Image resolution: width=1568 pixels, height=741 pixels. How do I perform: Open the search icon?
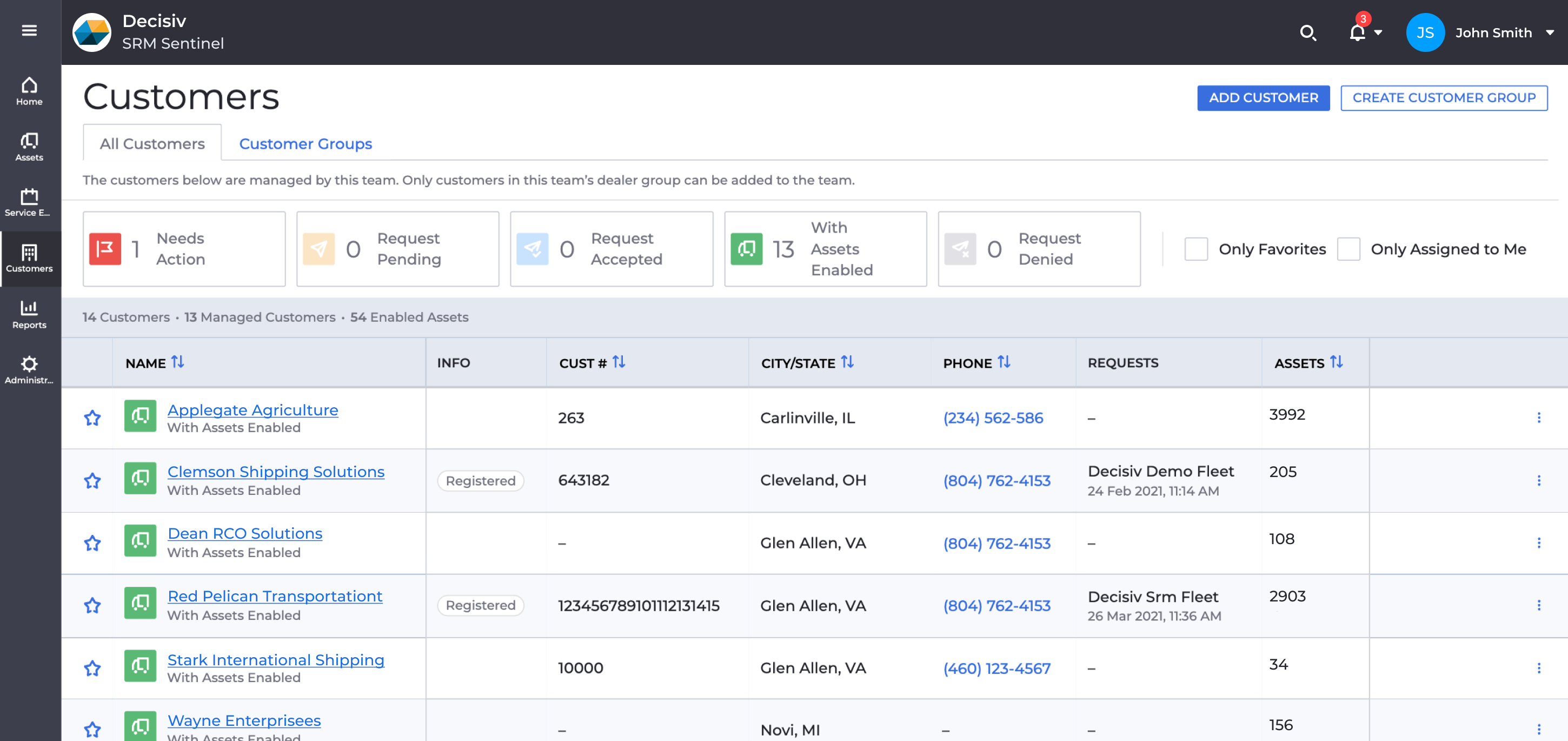pyautogui.click(x=1307, y=32)
